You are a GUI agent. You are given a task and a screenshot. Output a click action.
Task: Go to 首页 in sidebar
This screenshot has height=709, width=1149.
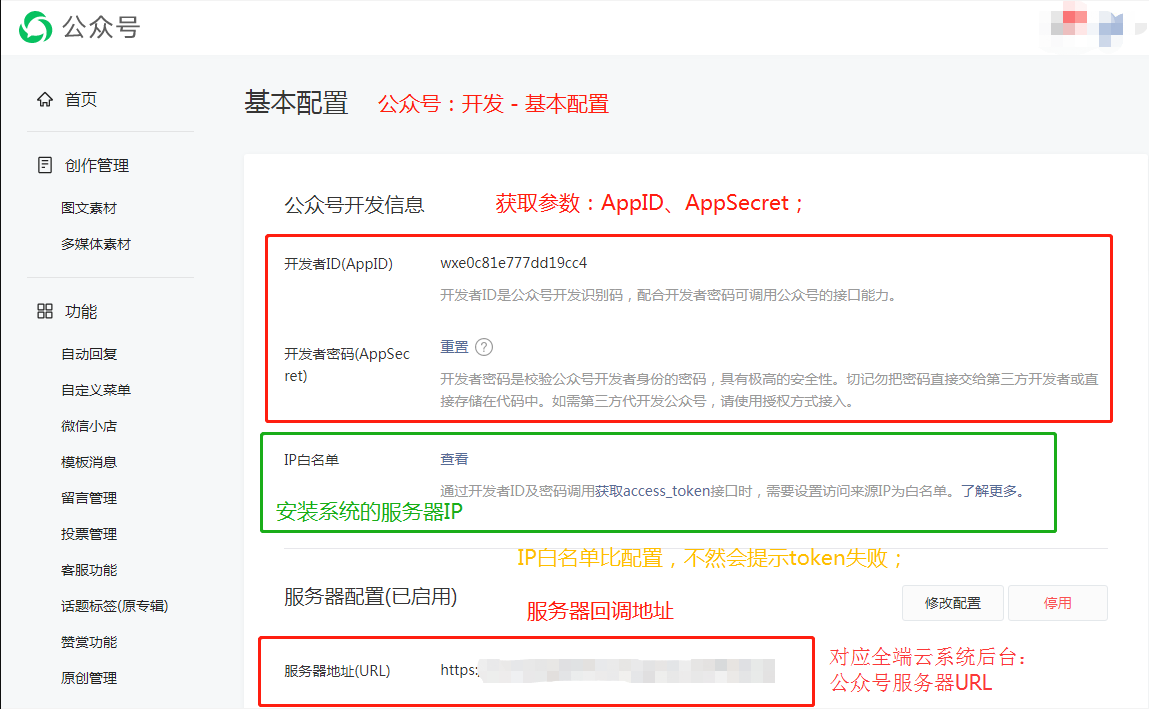coord(81,100)
